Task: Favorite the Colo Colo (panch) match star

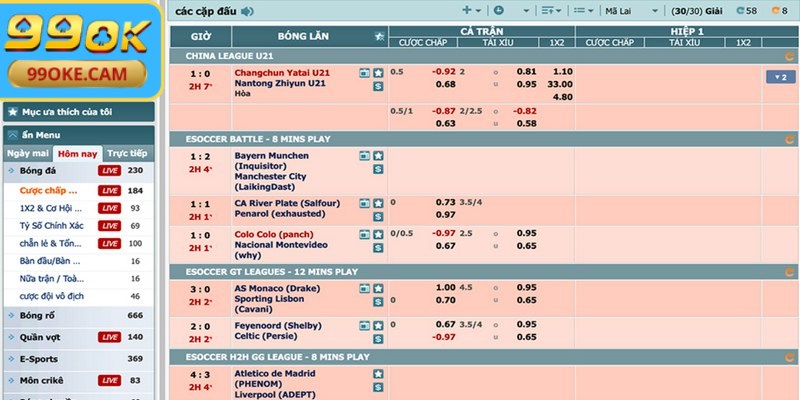Action: tap(378, 235)
